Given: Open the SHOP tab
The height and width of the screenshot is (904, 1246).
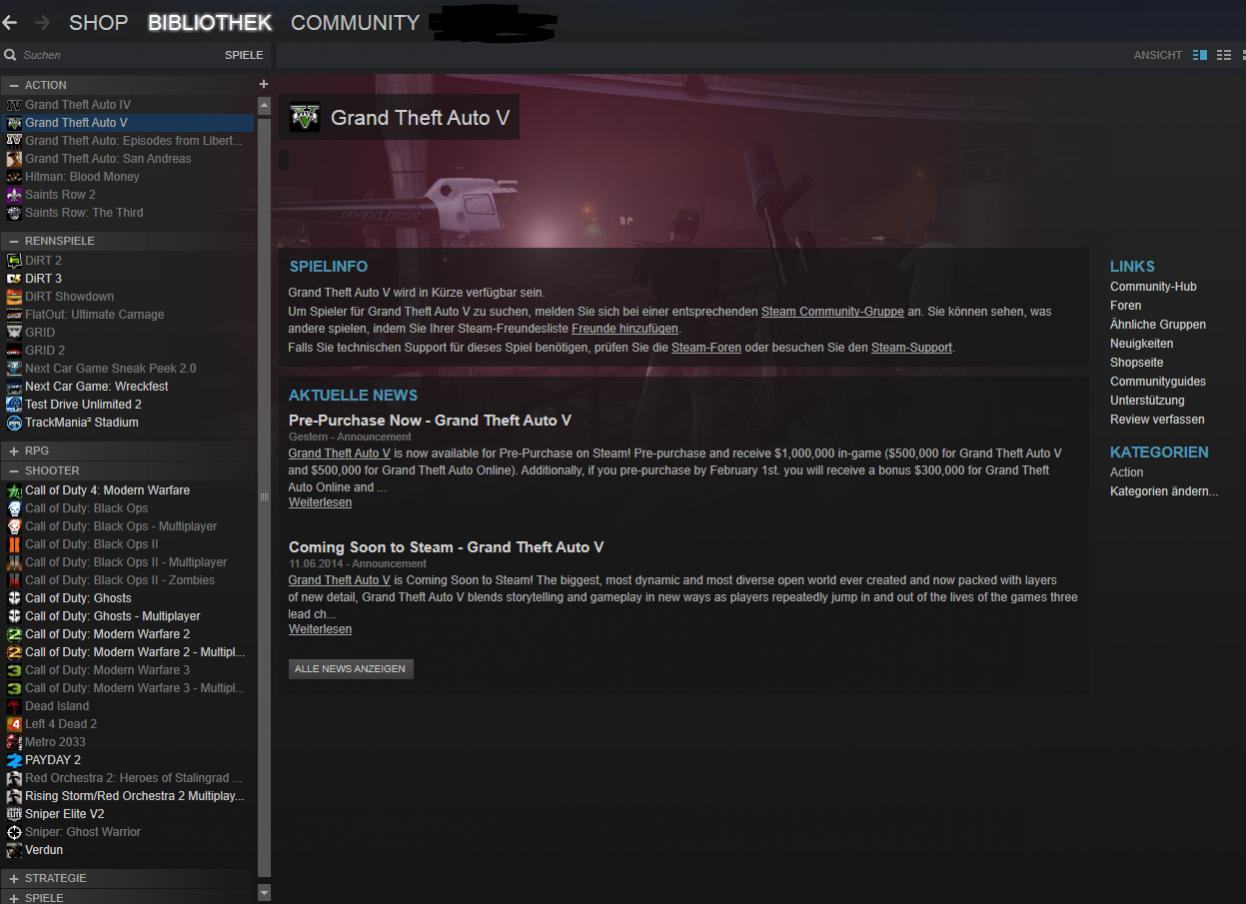Looking at the screenshot, I should click(x=99, y=23).
